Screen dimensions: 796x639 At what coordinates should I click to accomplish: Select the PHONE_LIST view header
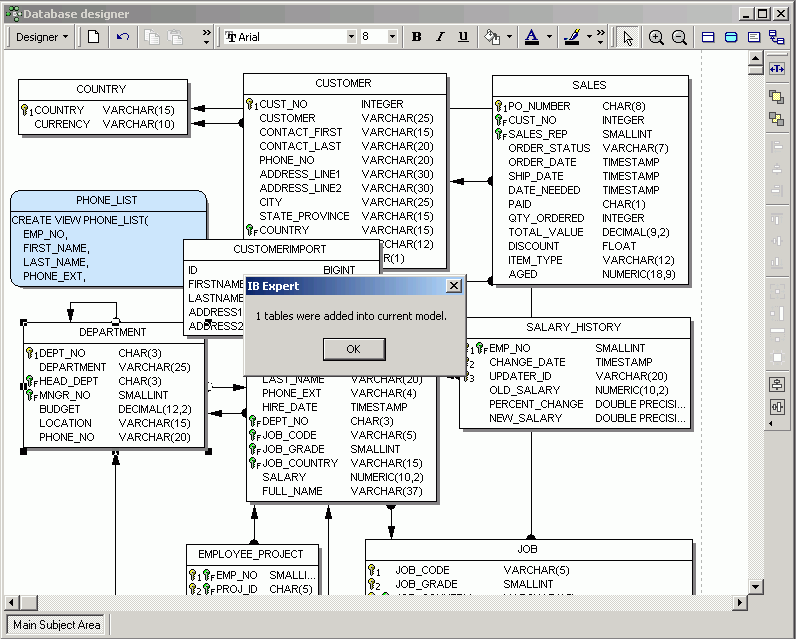(107, 200)
